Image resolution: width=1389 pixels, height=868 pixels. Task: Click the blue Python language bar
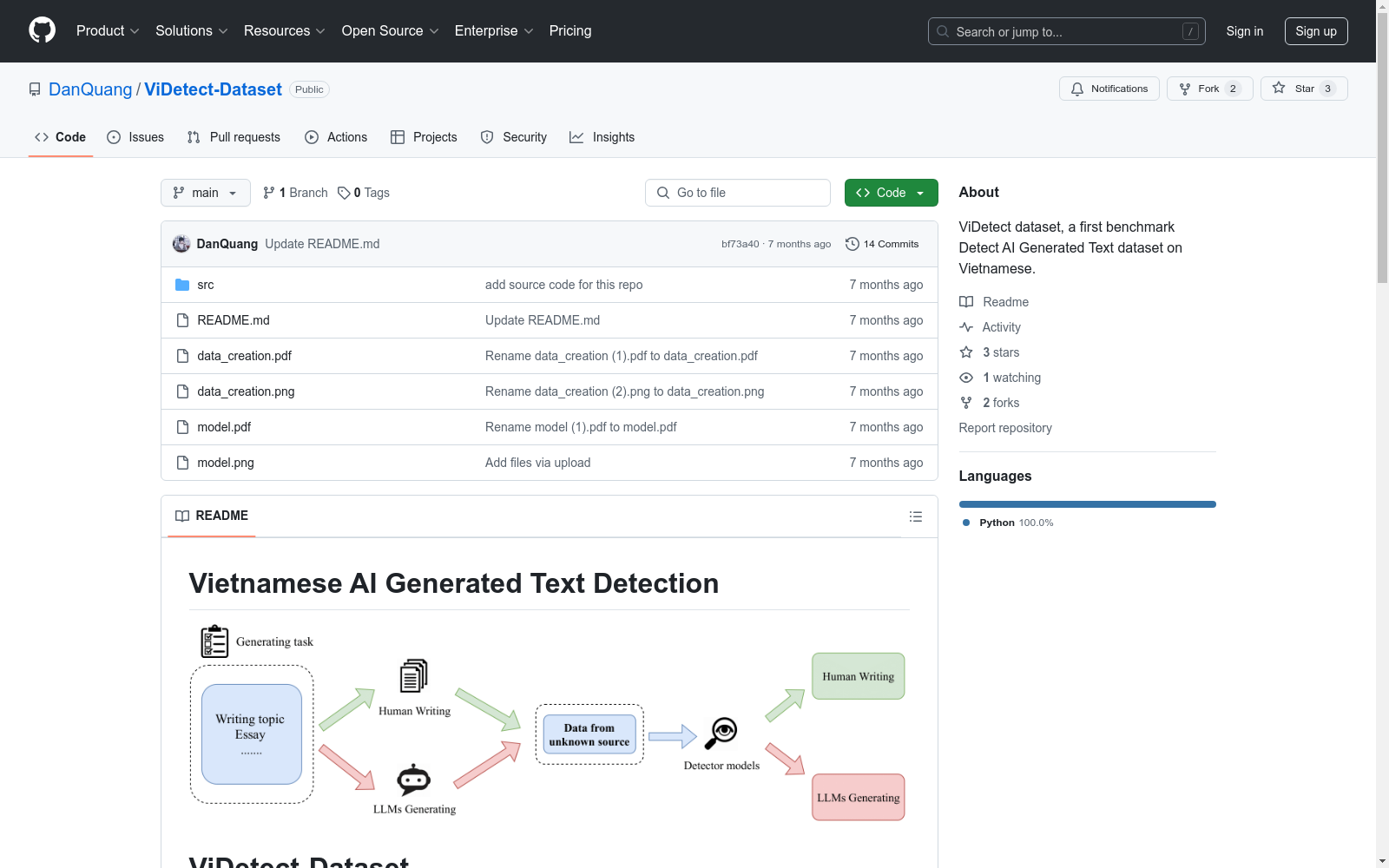pos(1088,504)
